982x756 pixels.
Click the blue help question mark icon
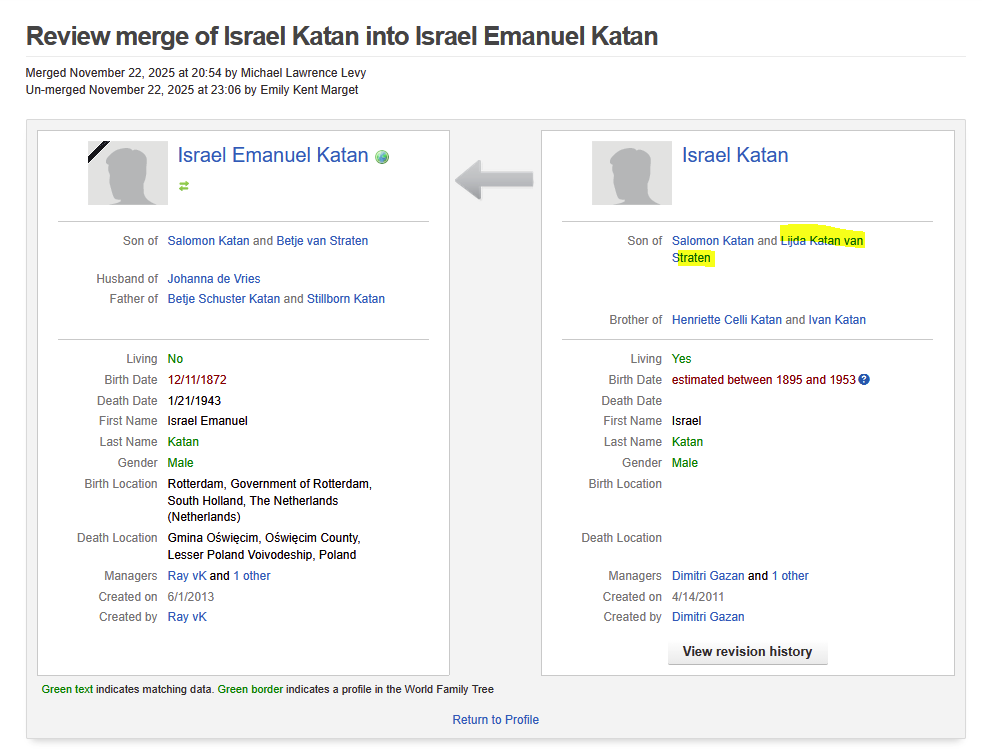point(864,380)
